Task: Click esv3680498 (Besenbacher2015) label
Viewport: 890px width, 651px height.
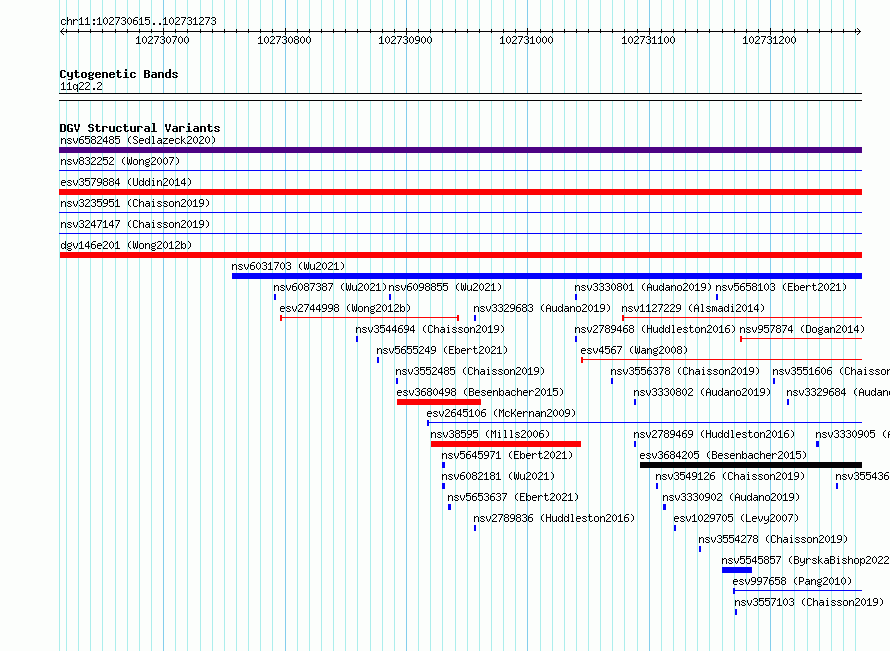Action: 480,392
